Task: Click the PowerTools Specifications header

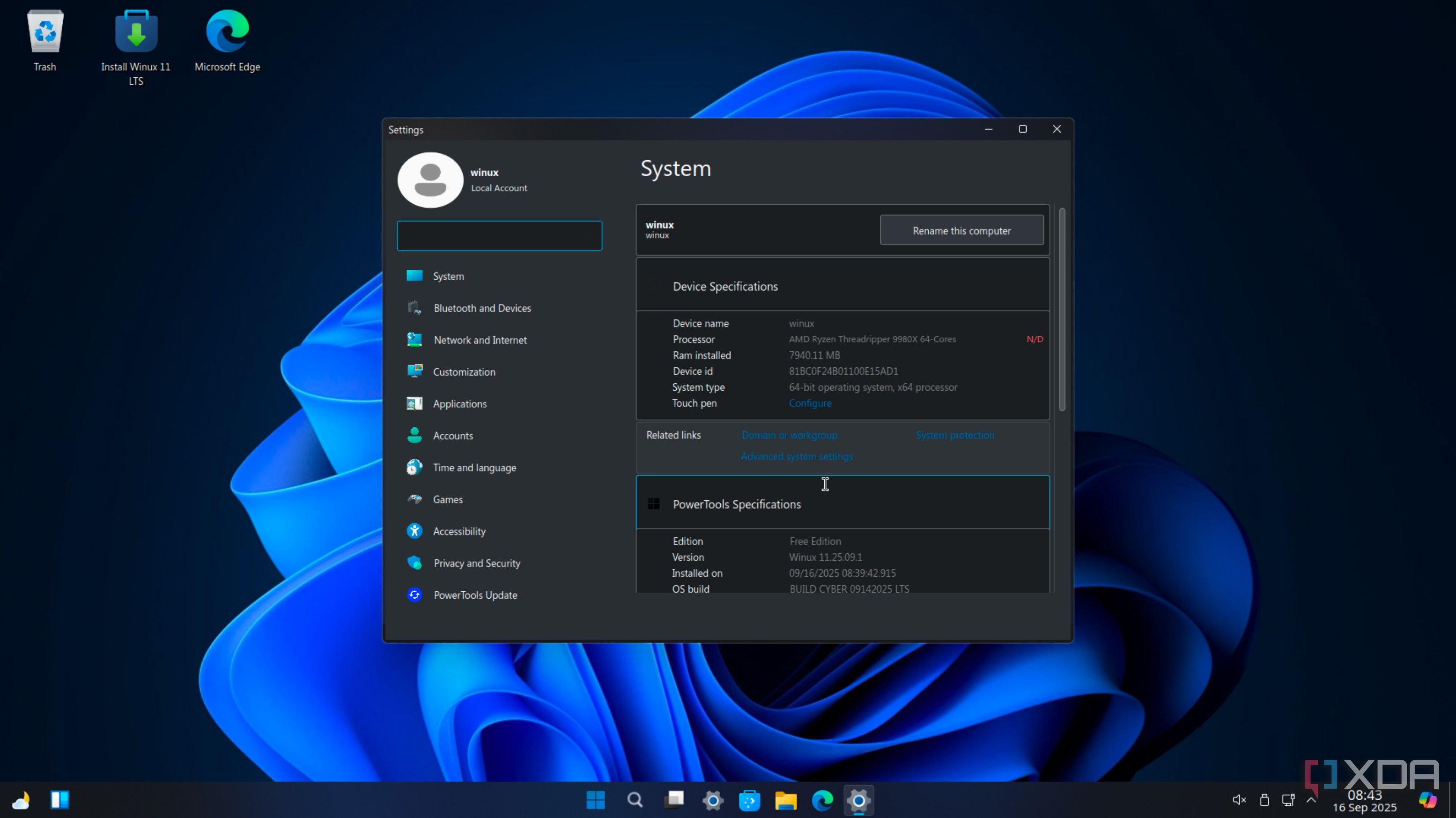Action: pyautogui.click(x=842, y=503)
